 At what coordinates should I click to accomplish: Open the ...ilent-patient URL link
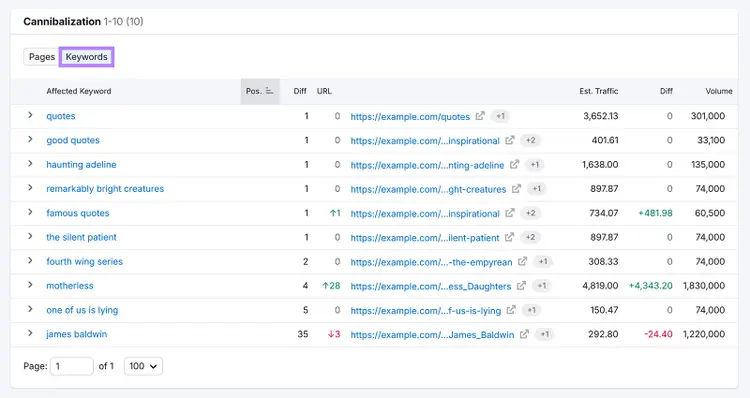click(x=425, y=238)
